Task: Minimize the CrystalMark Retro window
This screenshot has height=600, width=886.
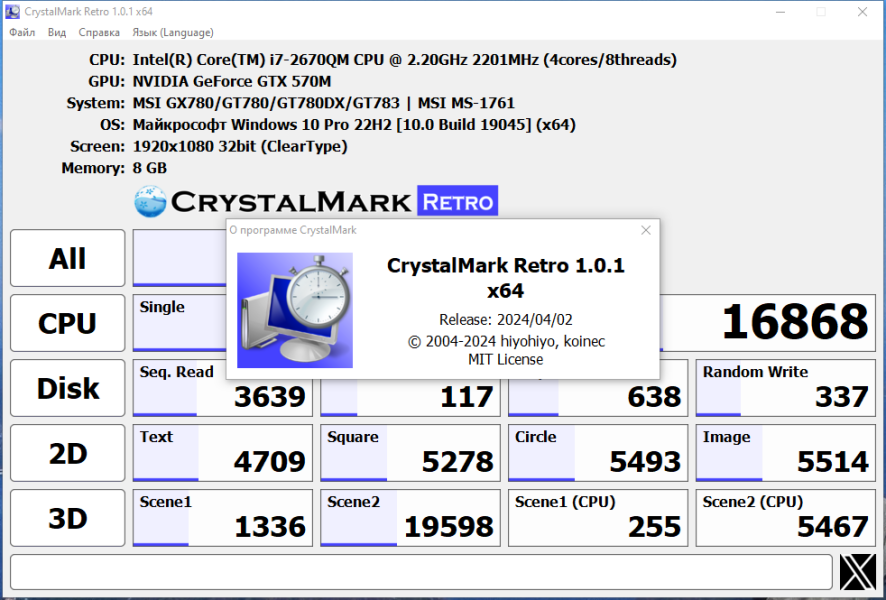Action: coord(780,12)
